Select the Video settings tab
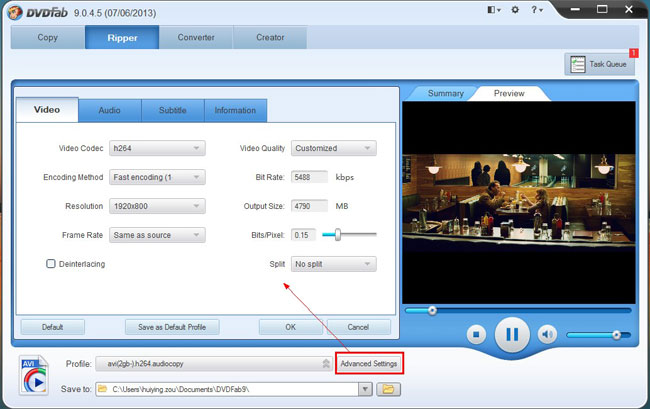 (47, 110)
